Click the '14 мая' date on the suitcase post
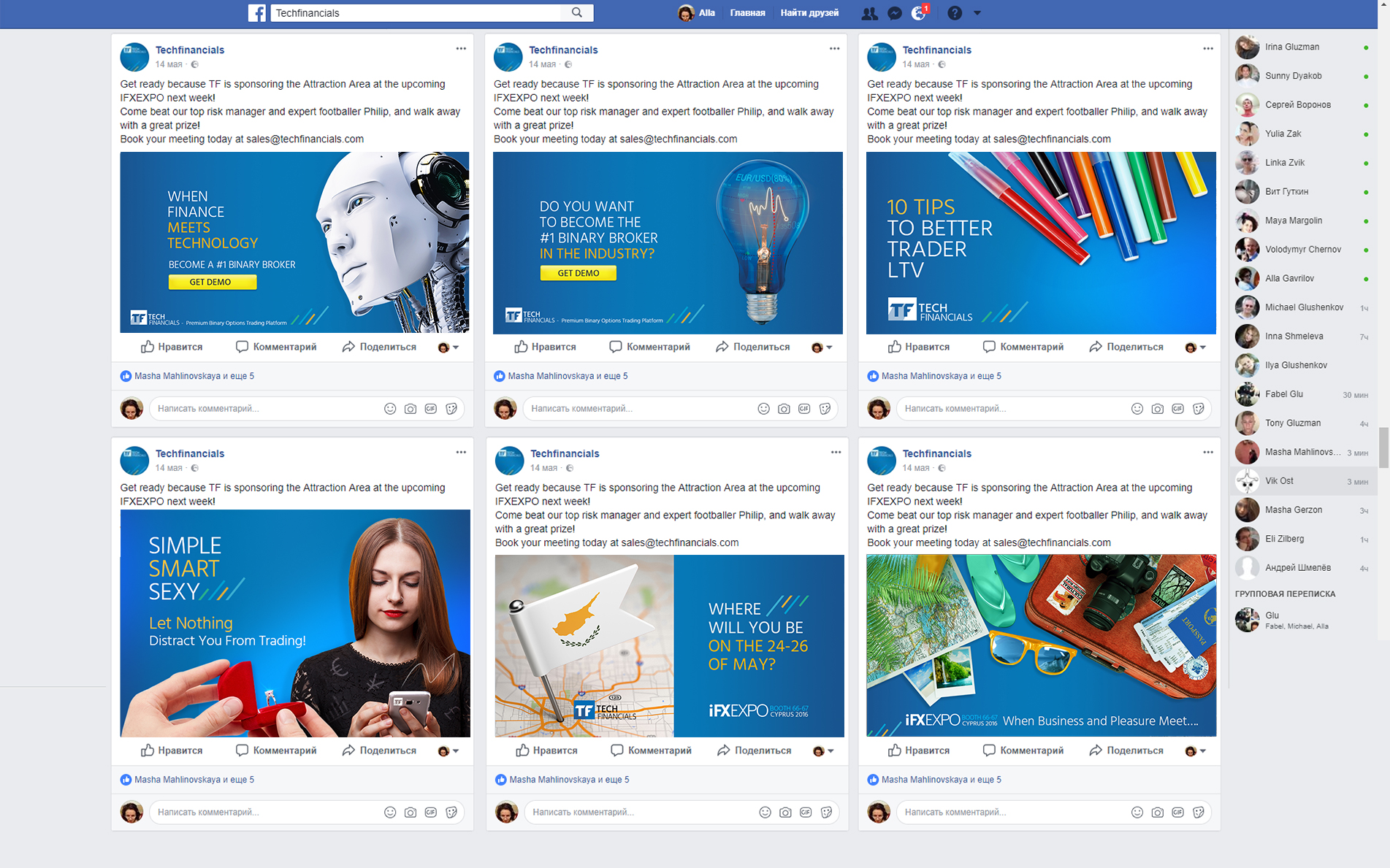Screen dimensions: 1390x868 (916, 468)
